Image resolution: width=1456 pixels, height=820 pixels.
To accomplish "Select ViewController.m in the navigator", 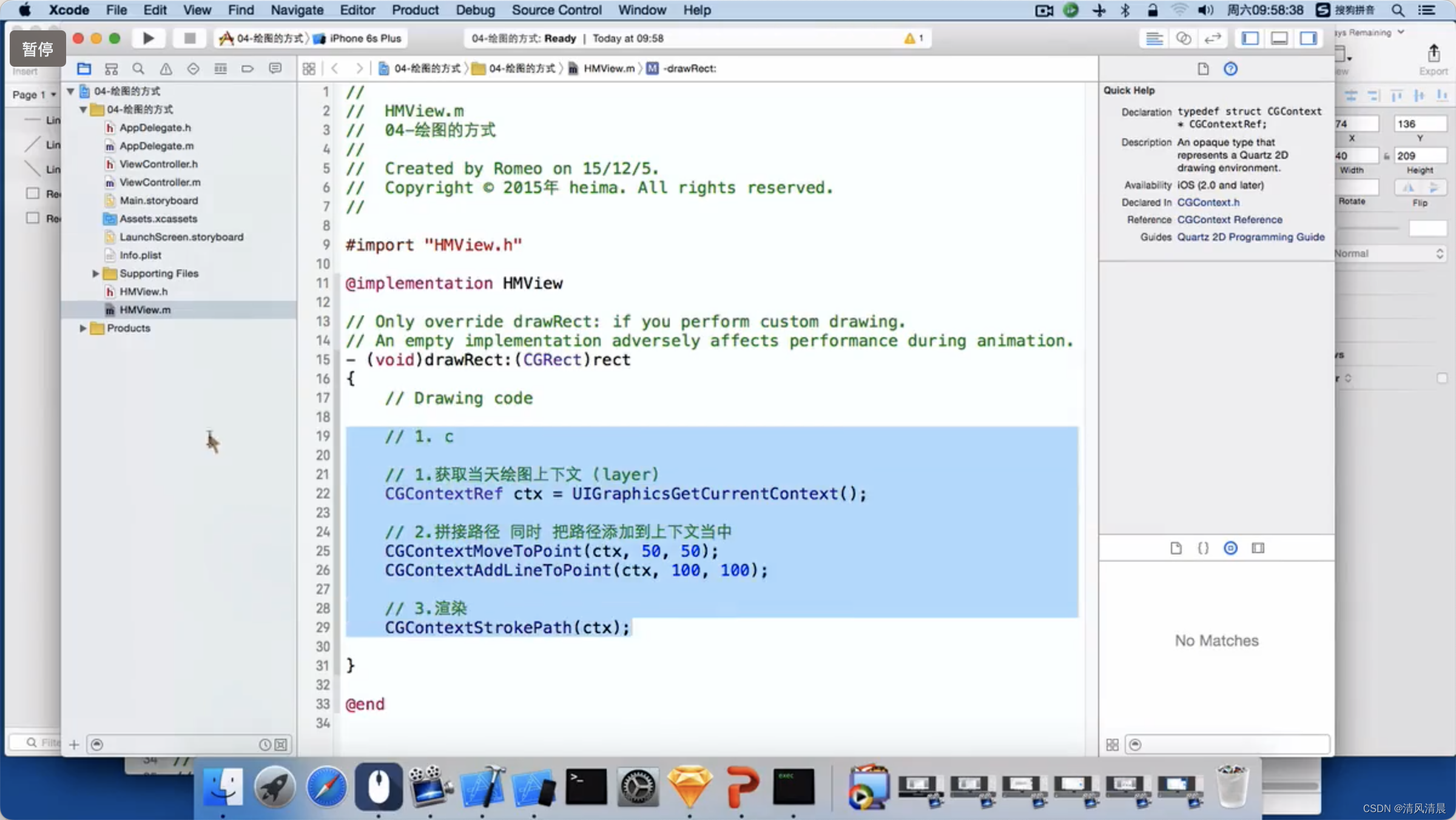I will [160, 182].
